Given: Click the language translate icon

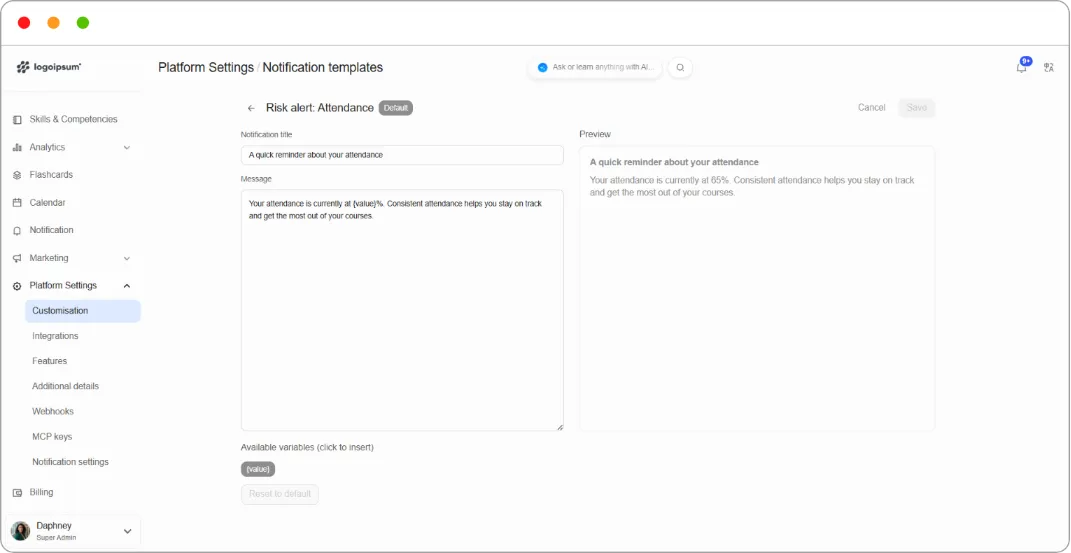Looking at the screenshot, I should coord(1048,68).
